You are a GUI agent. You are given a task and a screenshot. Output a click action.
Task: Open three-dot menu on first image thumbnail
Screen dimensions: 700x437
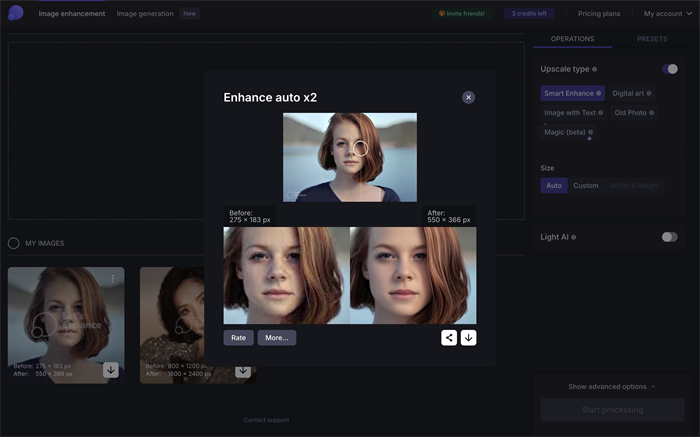(x=113, y=278)
